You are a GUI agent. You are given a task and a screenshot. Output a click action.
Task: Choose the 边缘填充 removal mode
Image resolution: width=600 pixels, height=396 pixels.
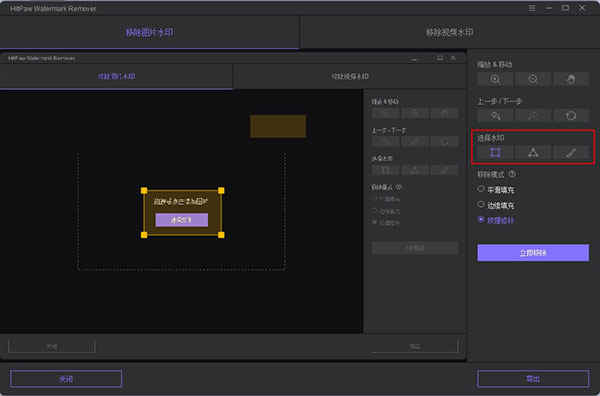496,205
